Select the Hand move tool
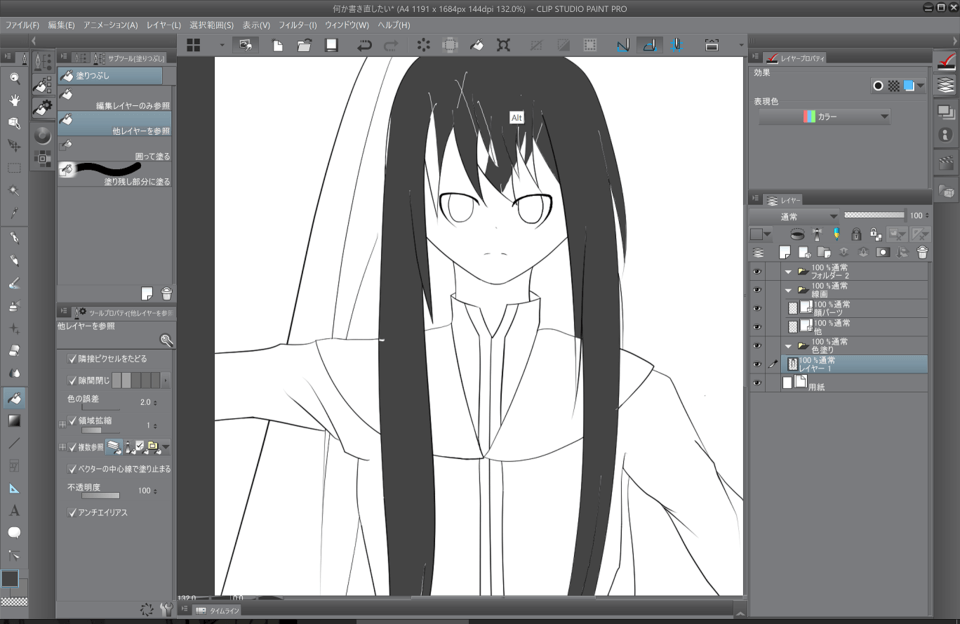 click(x=14, y=100)
